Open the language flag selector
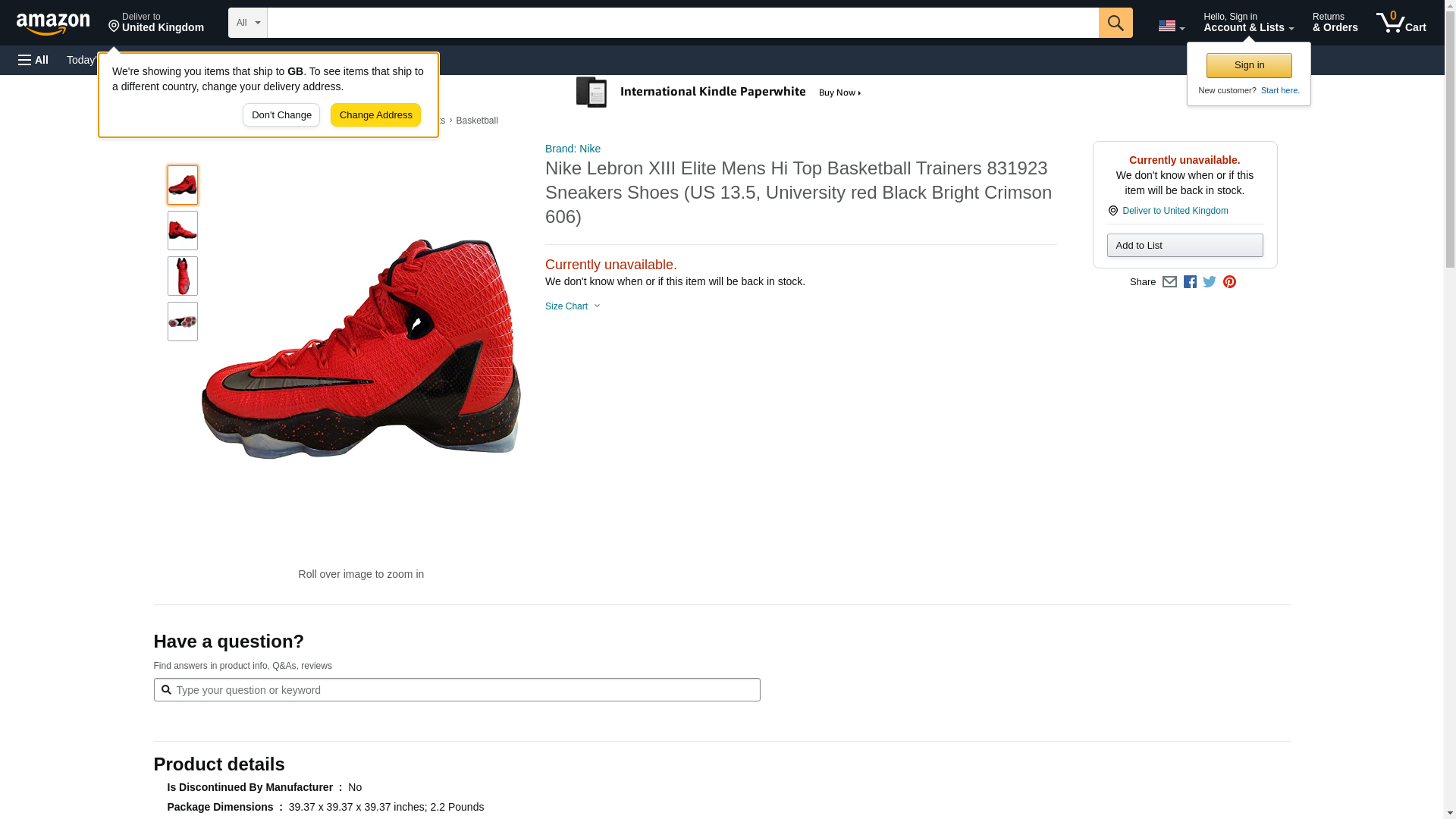1456x819 pixels. (x=1171, y=26)
